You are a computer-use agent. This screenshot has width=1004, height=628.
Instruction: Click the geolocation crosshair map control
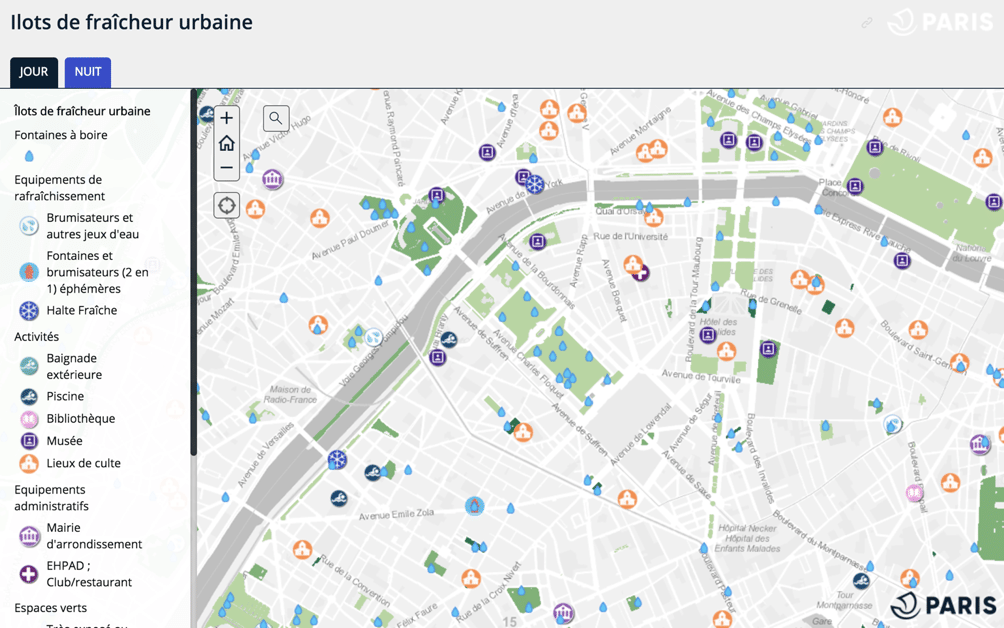pyautogui.click(x=226, y=205)
